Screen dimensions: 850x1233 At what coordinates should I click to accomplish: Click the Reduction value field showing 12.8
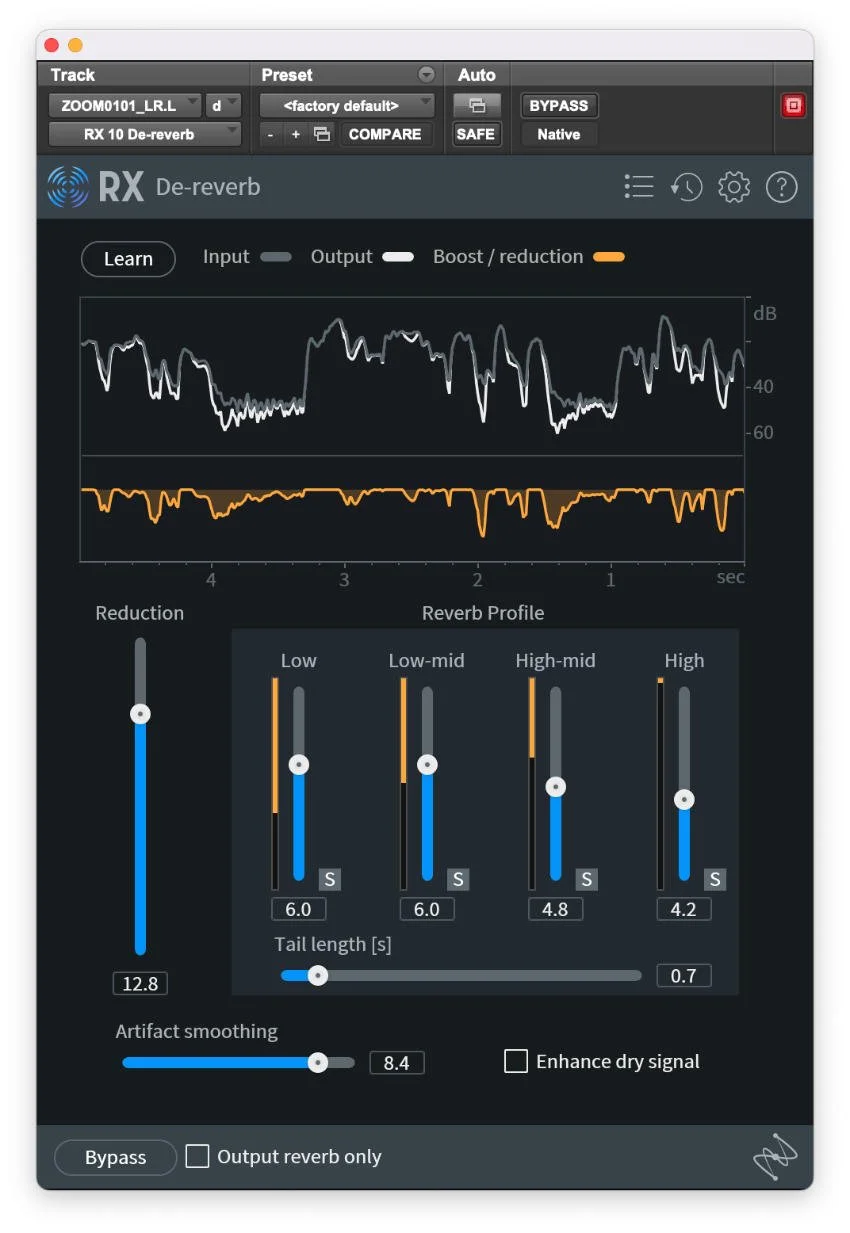click(x=139, y=983)
